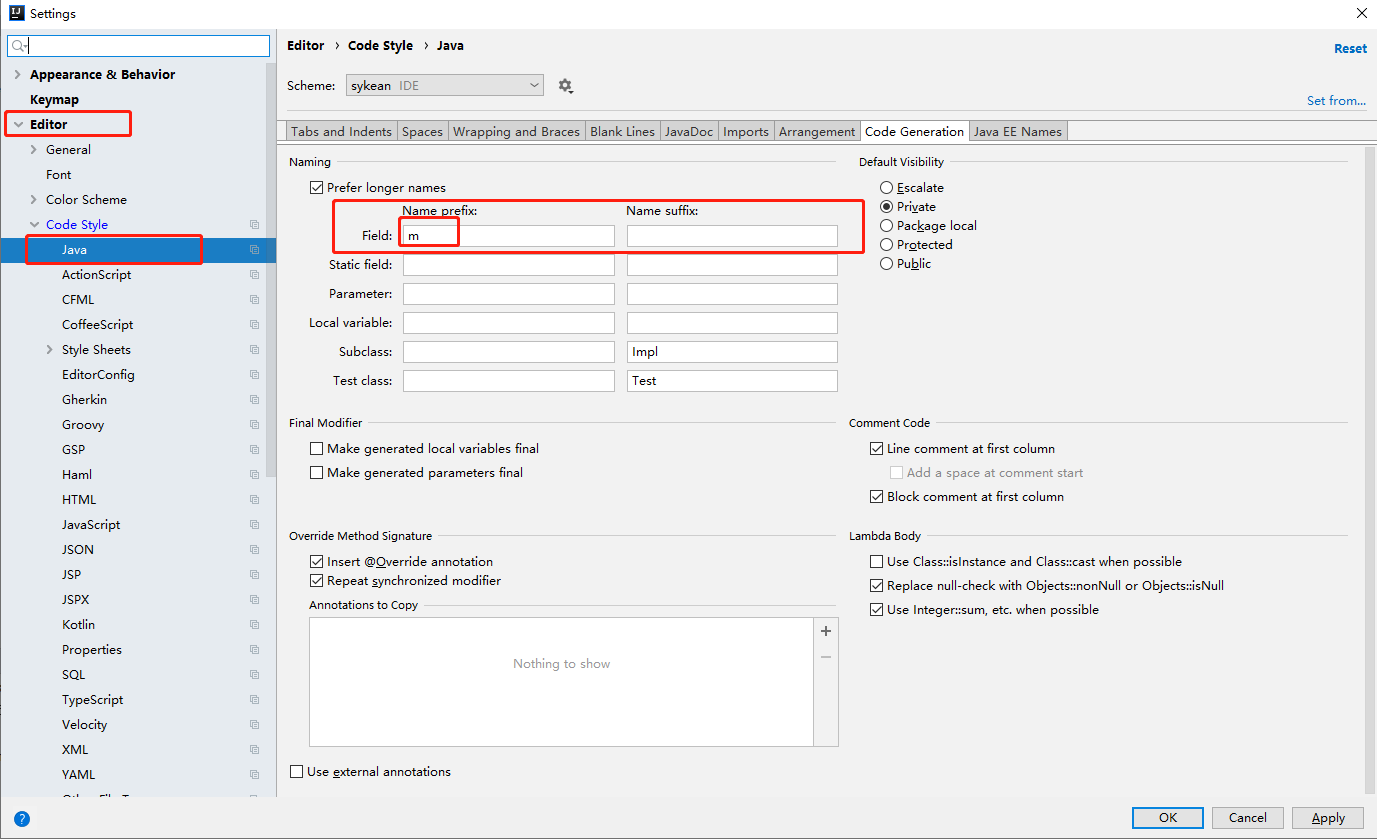Click the copy icon beside Kotlin
1377x839 pixels.
[254, 625]
